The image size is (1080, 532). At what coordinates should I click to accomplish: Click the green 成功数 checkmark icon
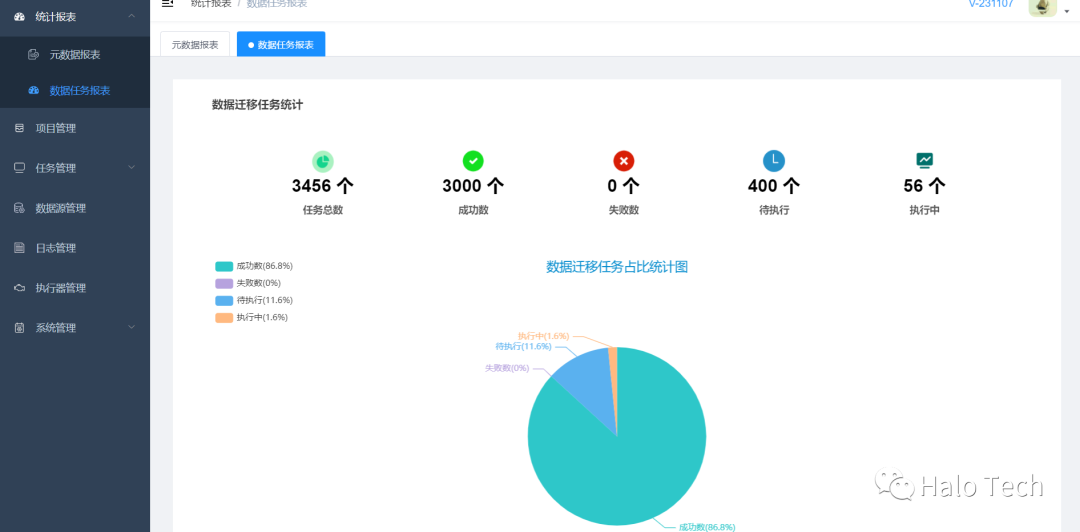pos(473,161)
